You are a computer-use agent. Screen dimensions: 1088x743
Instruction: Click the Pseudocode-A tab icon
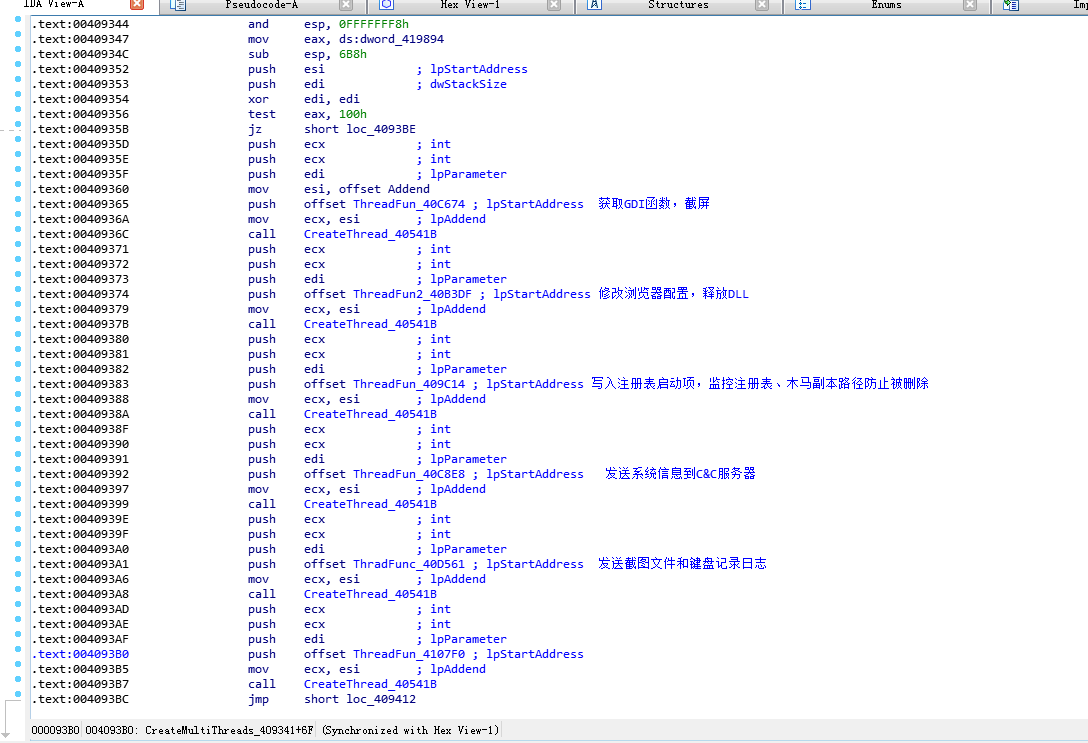coord(178,5)
